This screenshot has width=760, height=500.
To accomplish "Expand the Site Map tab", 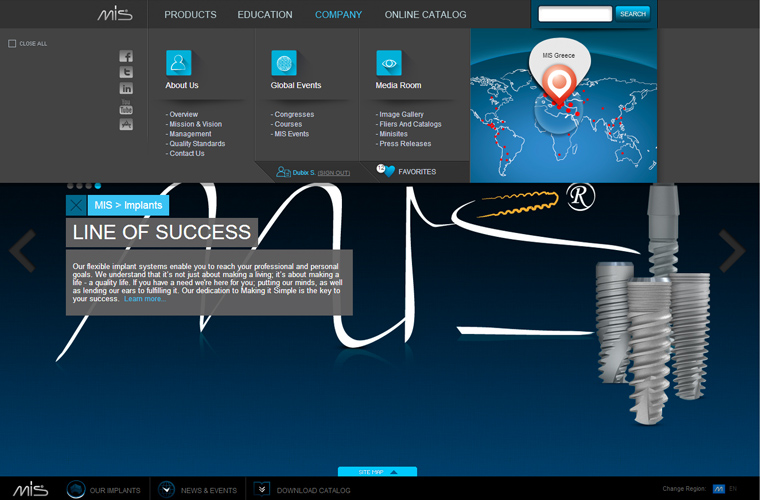I will point(377,471).
